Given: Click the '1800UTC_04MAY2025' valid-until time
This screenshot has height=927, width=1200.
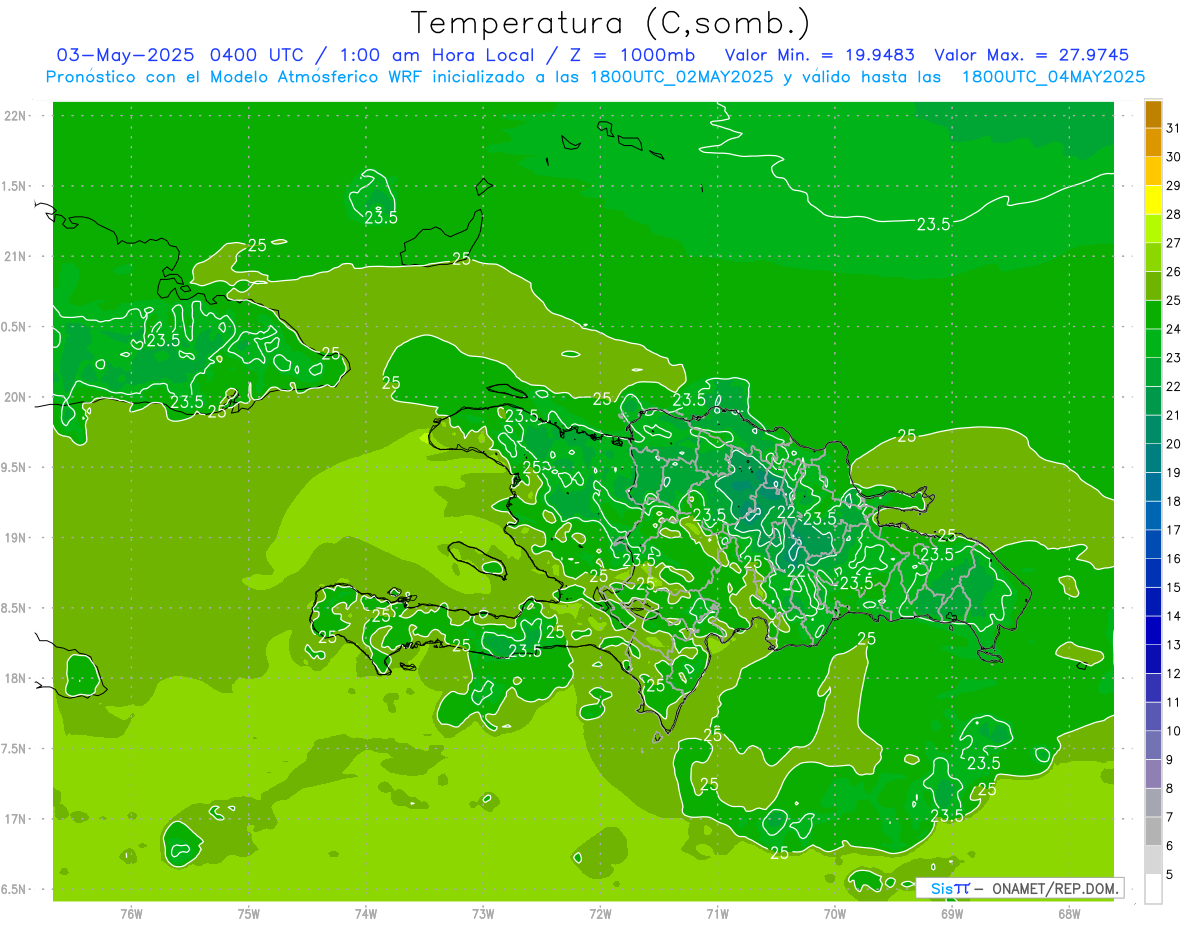Looking at the screenshot, I should (x=1053, y=76).
